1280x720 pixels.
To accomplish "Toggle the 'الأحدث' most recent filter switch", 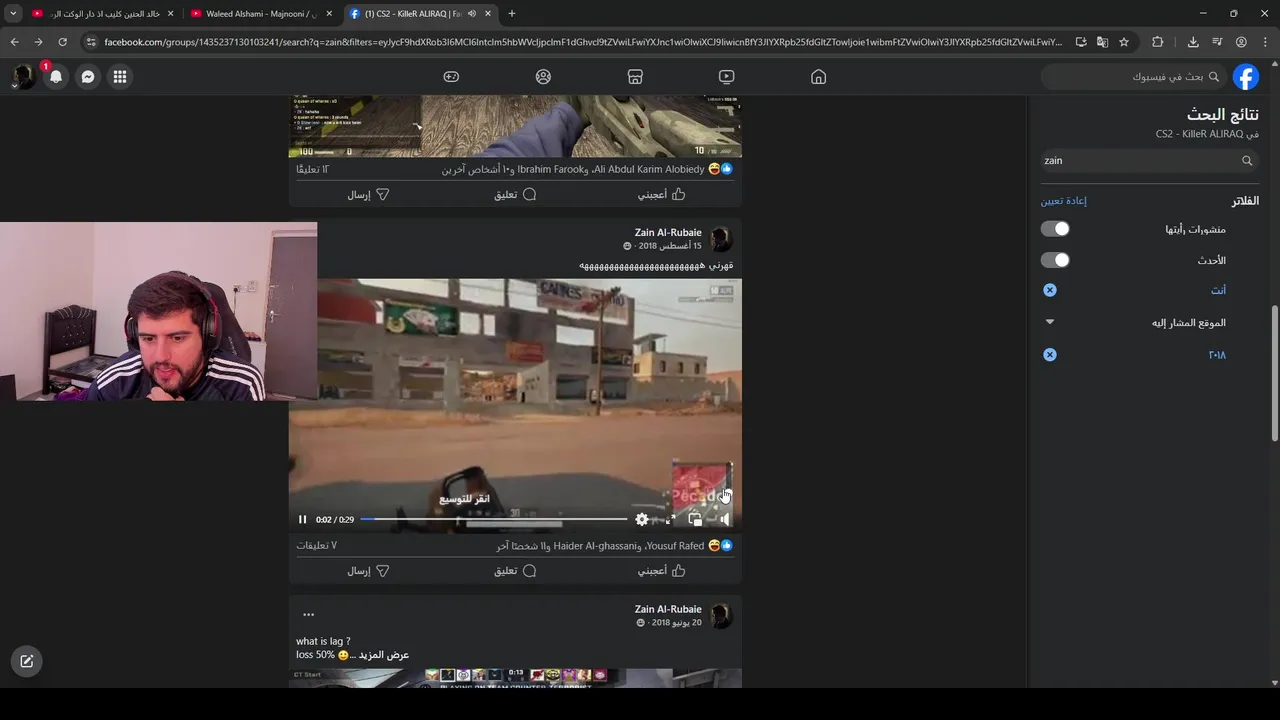I will coord(1055,260).
